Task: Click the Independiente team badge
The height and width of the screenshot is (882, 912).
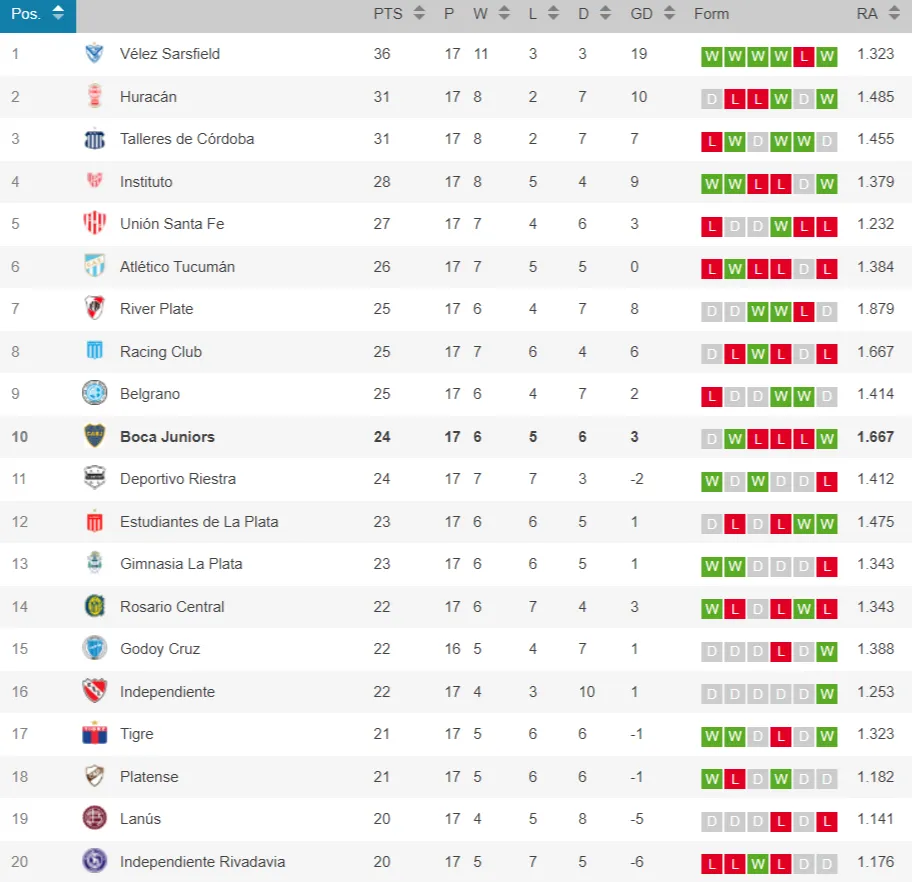Action: click(94, 691)
